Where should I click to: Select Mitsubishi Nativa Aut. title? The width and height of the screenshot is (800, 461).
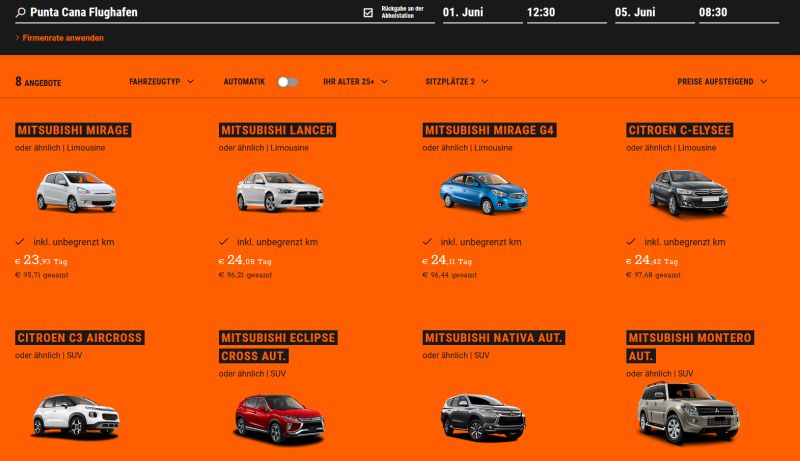[x=493, y=338]
